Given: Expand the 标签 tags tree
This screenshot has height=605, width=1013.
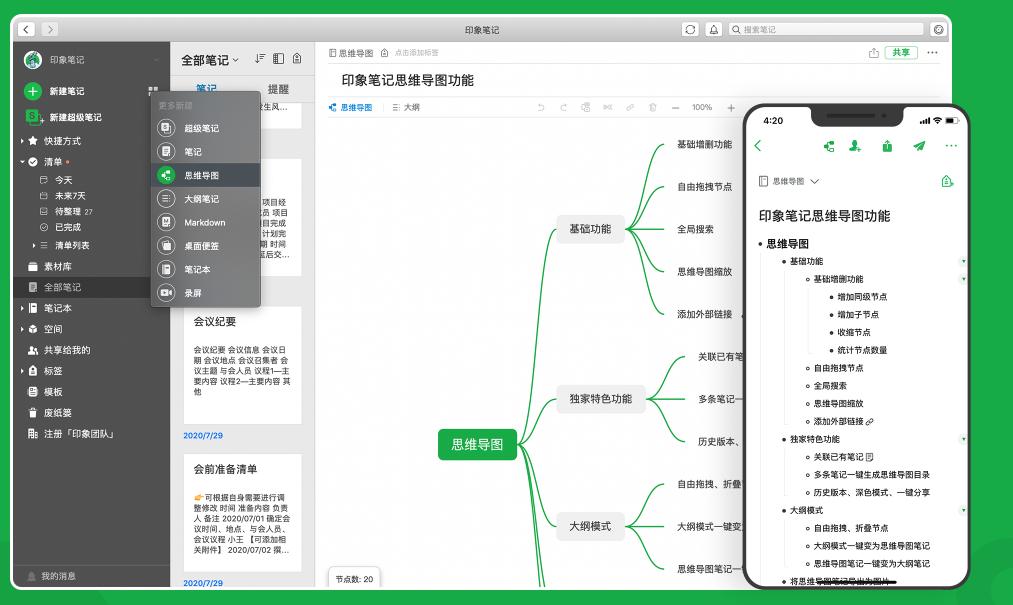Looking at the screenshot, I should click(22, 371).
